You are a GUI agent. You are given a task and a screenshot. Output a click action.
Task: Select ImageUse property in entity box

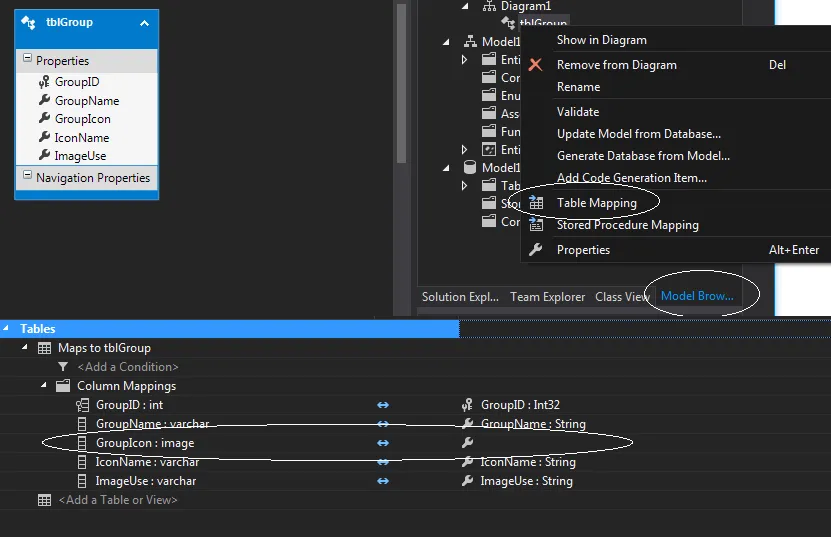pos(80,156)
